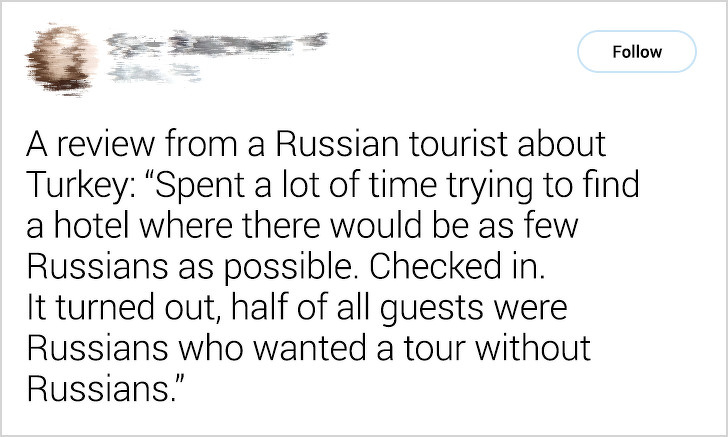Click the word "Turkey:" in the tweet

(x=78, y=187)
